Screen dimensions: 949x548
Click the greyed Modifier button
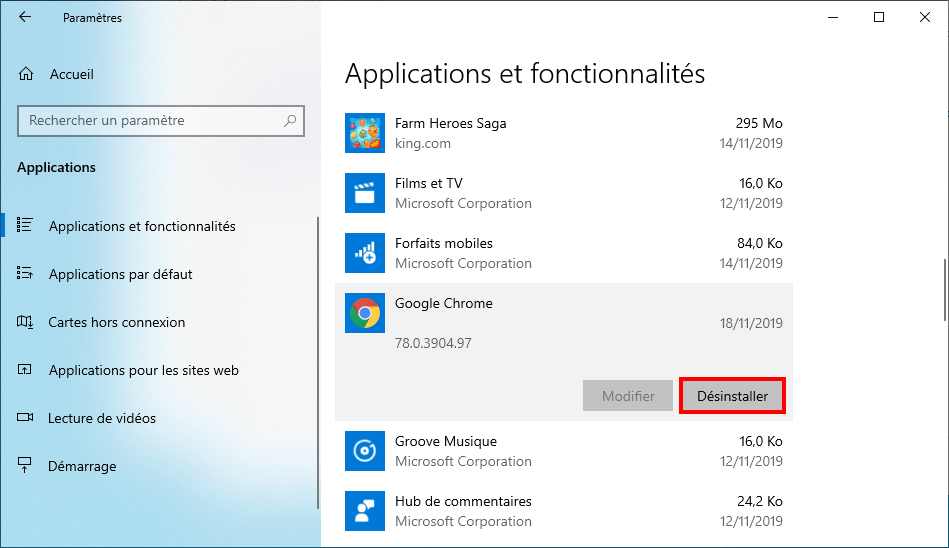coord(628,396)
